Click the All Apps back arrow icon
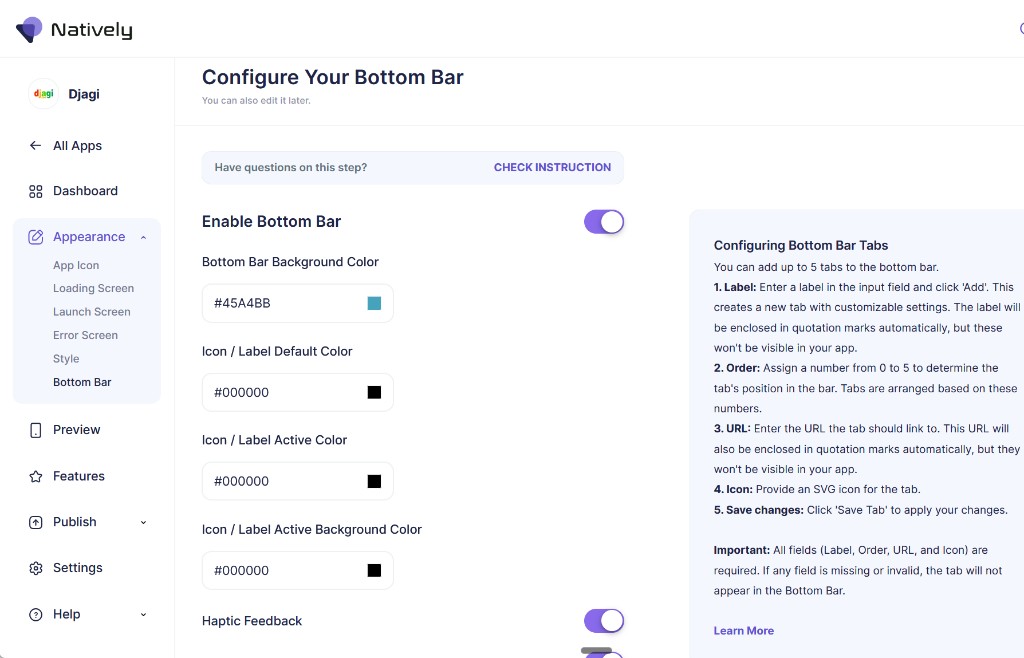 (x=35, y=146)
